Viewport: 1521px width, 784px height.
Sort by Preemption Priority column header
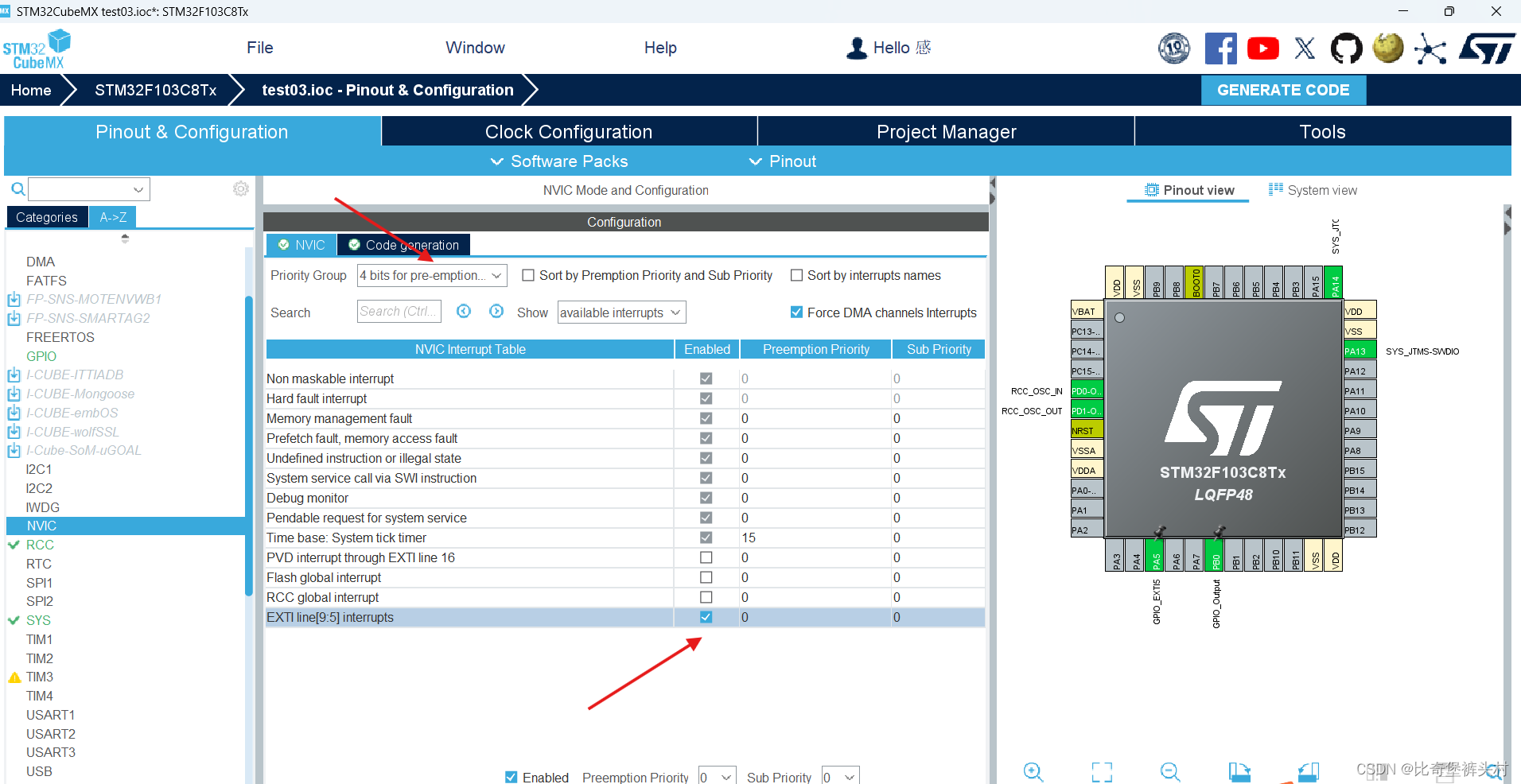pos(815,349)
